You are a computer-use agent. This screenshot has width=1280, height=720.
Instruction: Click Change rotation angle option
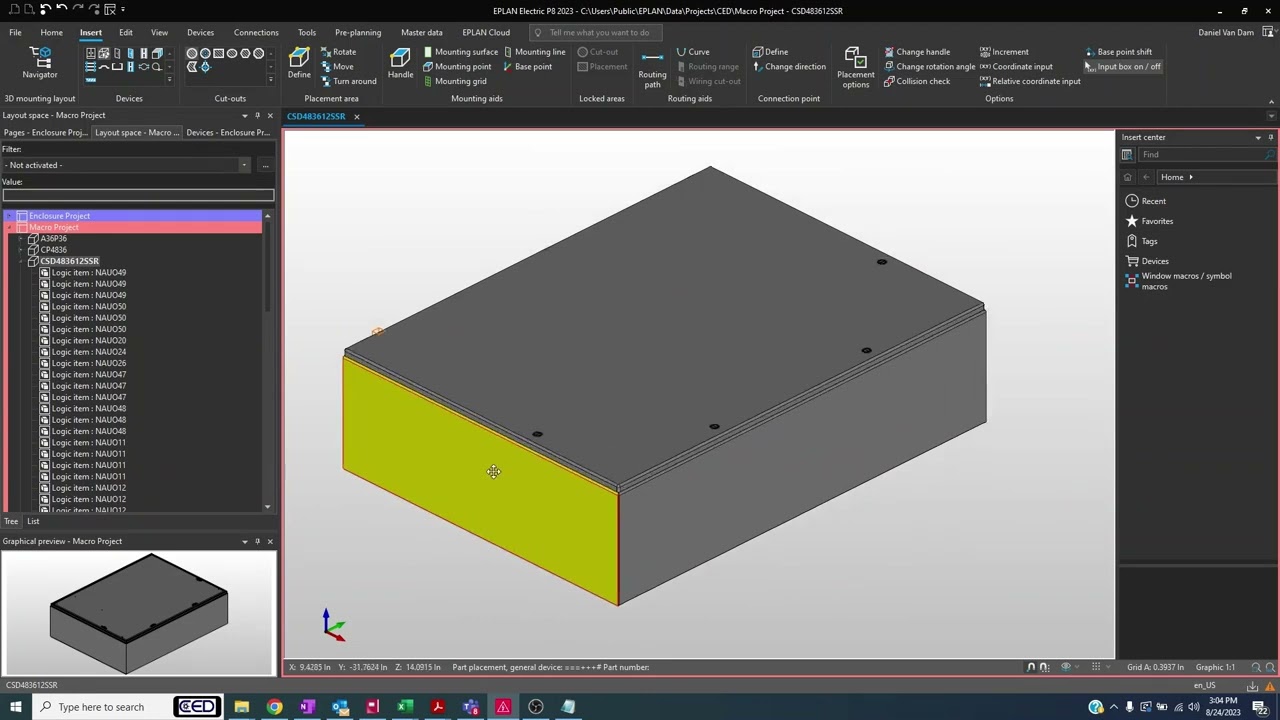(x=929, y=67)
